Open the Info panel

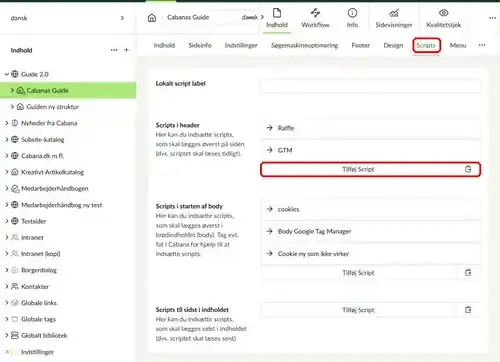click(352, 18)
